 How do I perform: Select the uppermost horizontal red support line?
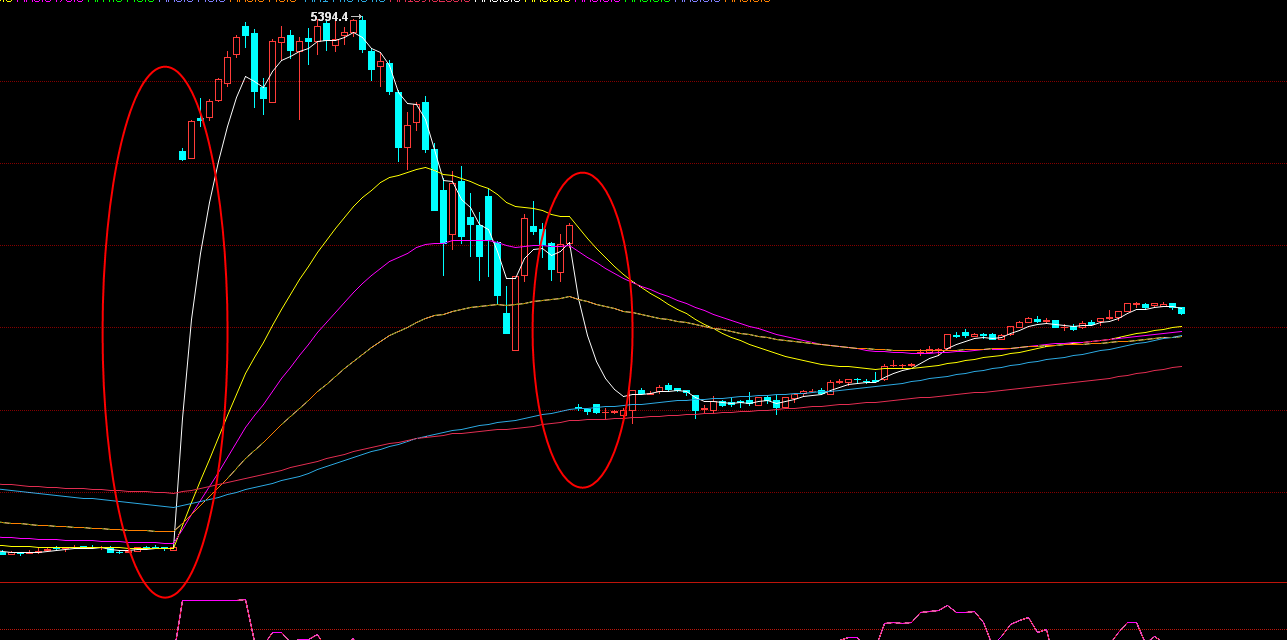pos(900,411)
